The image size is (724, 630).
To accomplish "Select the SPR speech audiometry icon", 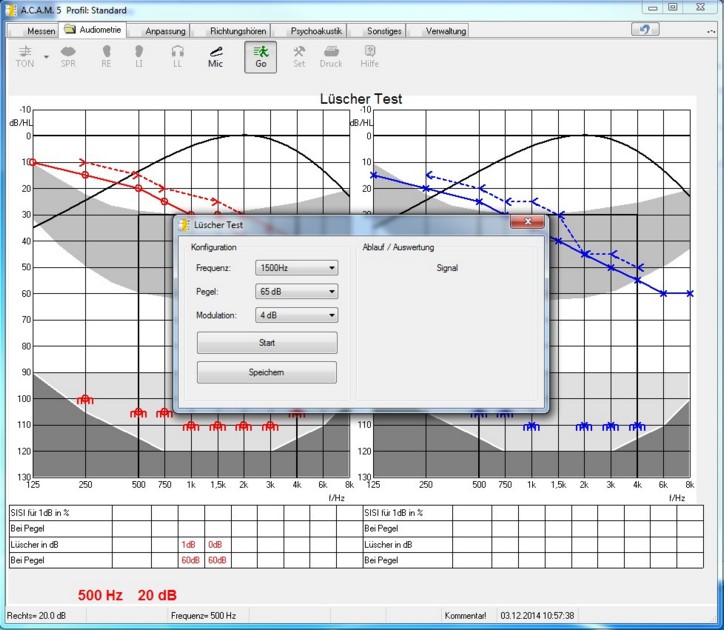I will (68, 57).
